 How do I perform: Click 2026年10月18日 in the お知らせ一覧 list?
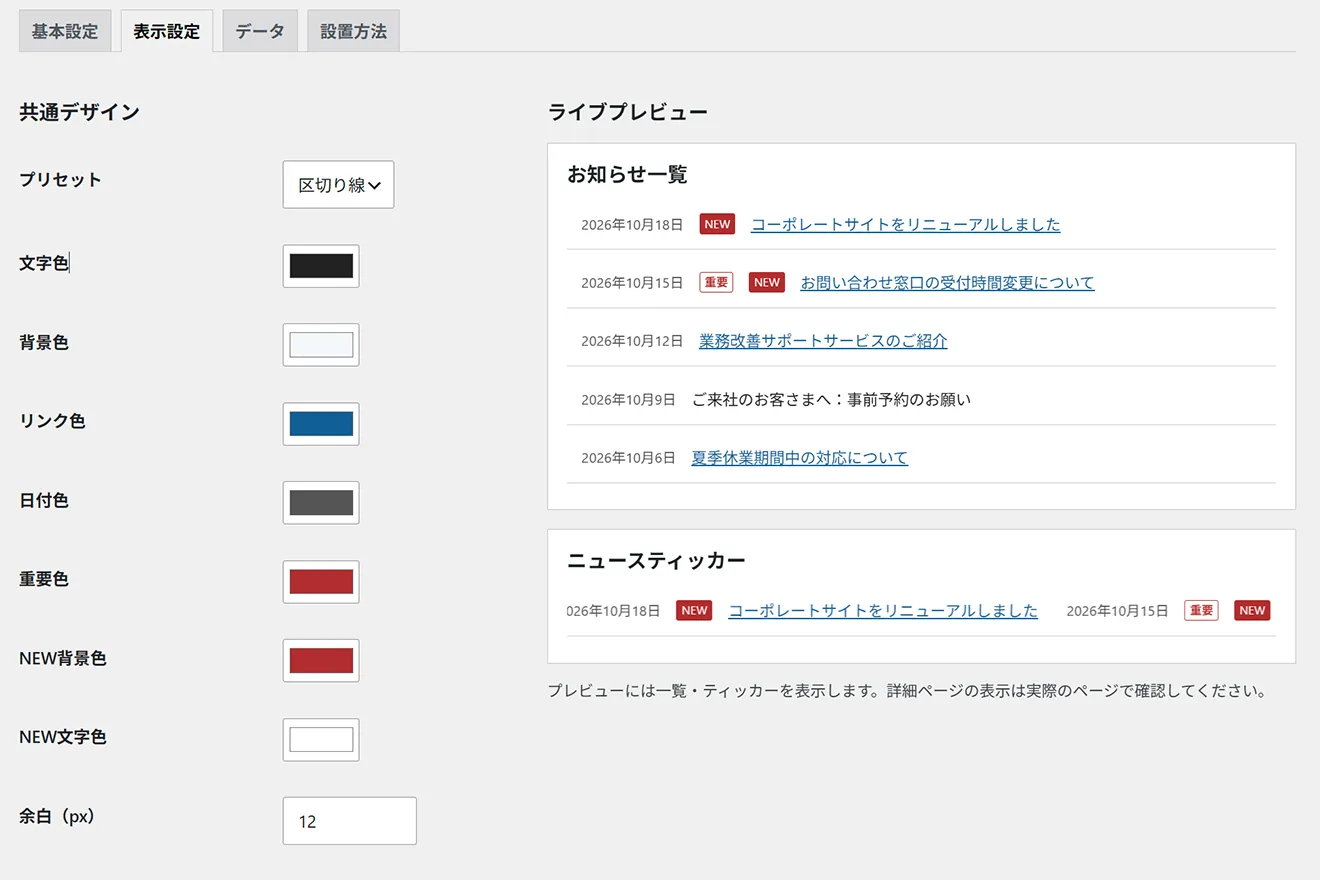click(632, 225)
